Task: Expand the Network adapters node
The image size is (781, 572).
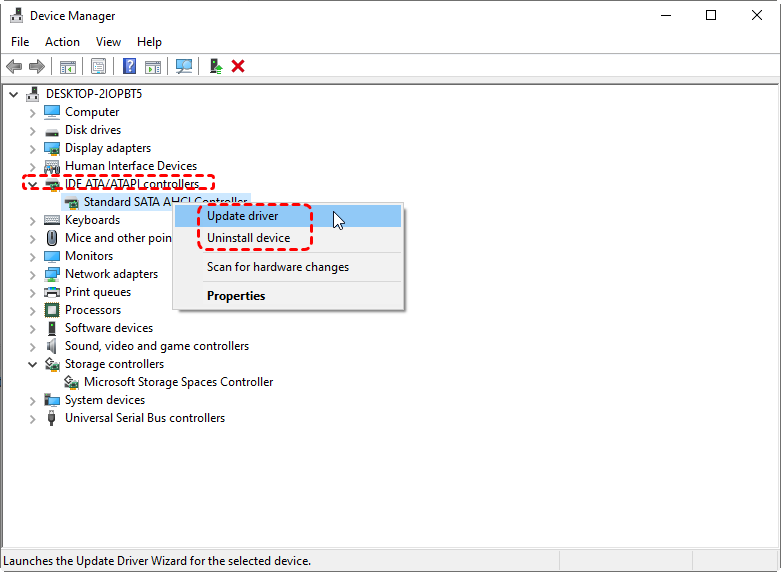Action: coord(33,274)
